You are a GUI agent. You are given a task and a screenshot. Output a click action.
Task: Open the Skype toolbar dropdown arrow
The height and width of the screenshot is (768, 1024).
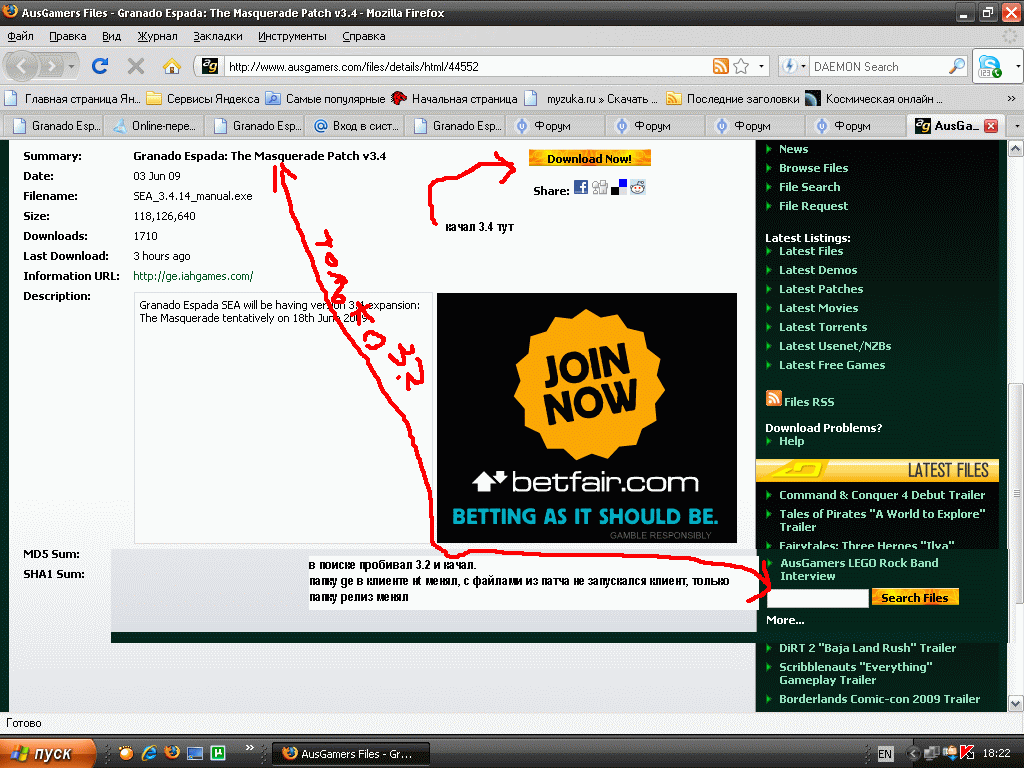click(x=1017, y=66)
